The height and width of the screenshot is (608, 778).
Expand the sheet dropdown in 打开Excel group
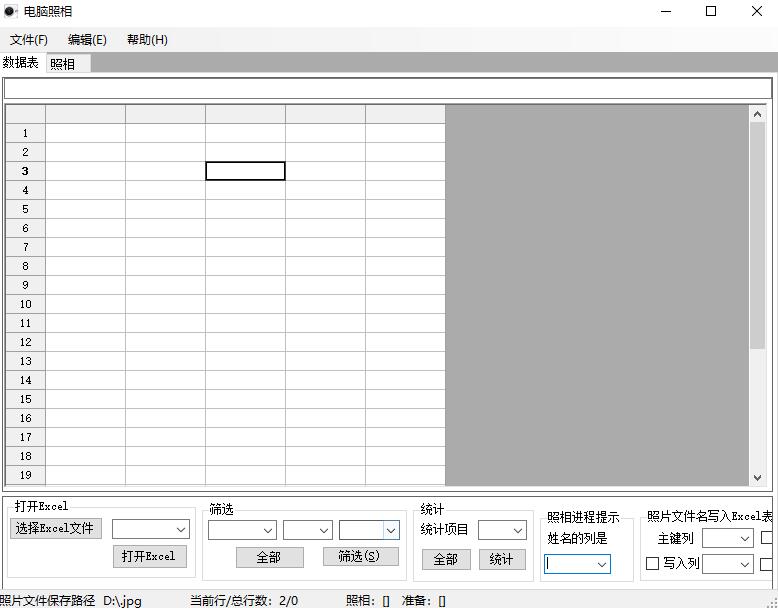(x=181, y=530)
